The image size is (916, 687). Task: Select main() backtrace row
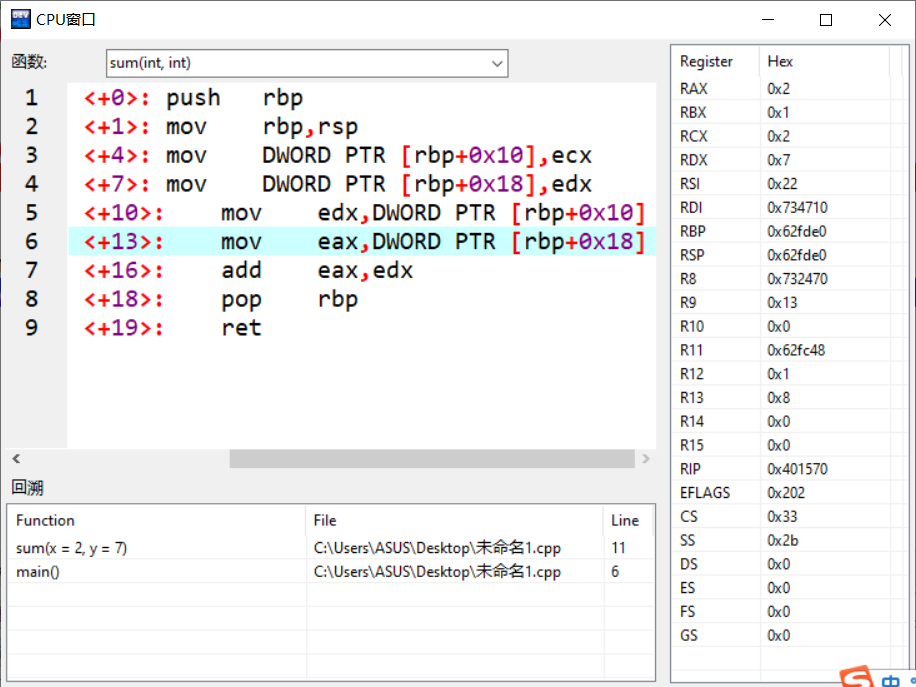pos(331,571)
